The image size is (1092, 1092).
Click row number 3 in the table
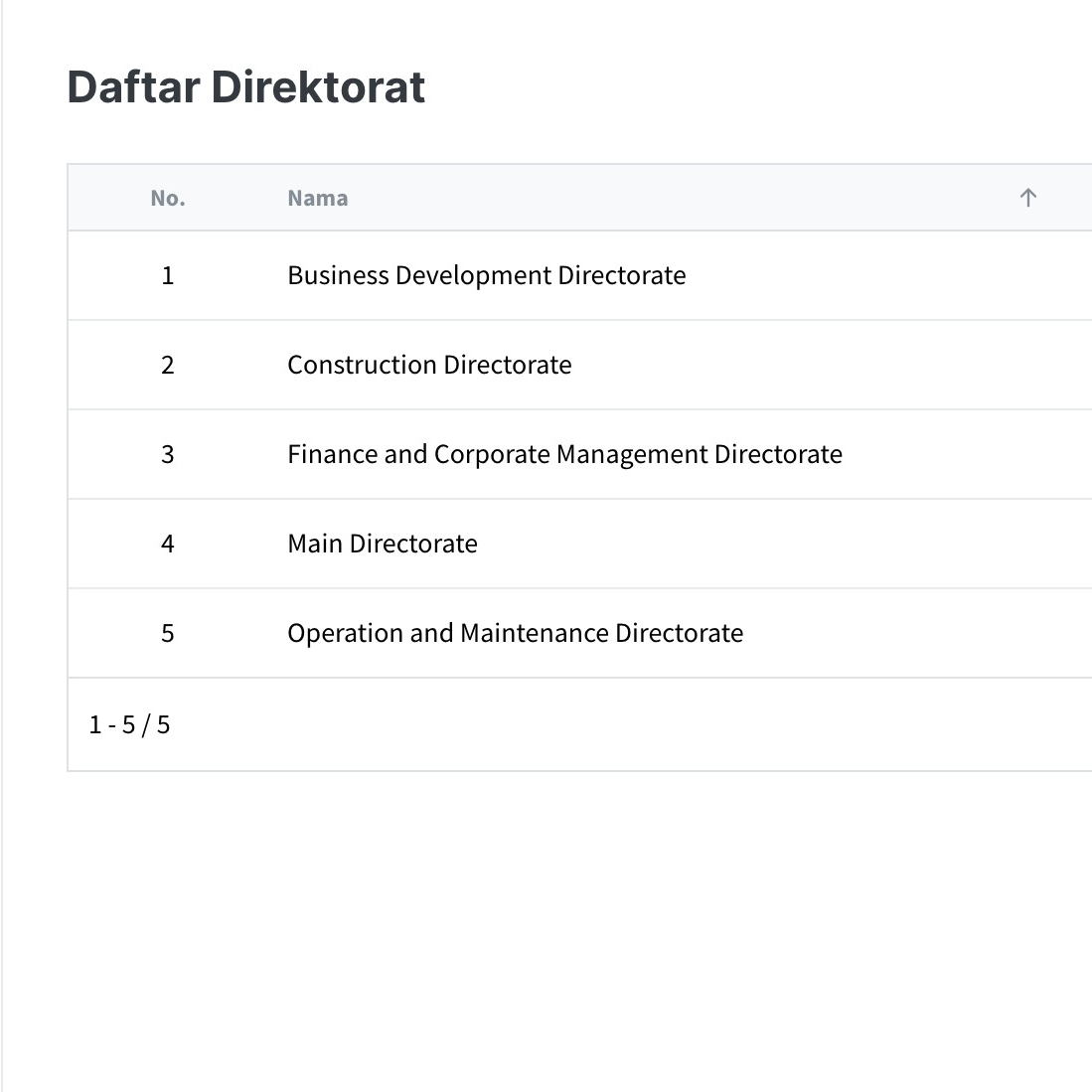(168, 454)
